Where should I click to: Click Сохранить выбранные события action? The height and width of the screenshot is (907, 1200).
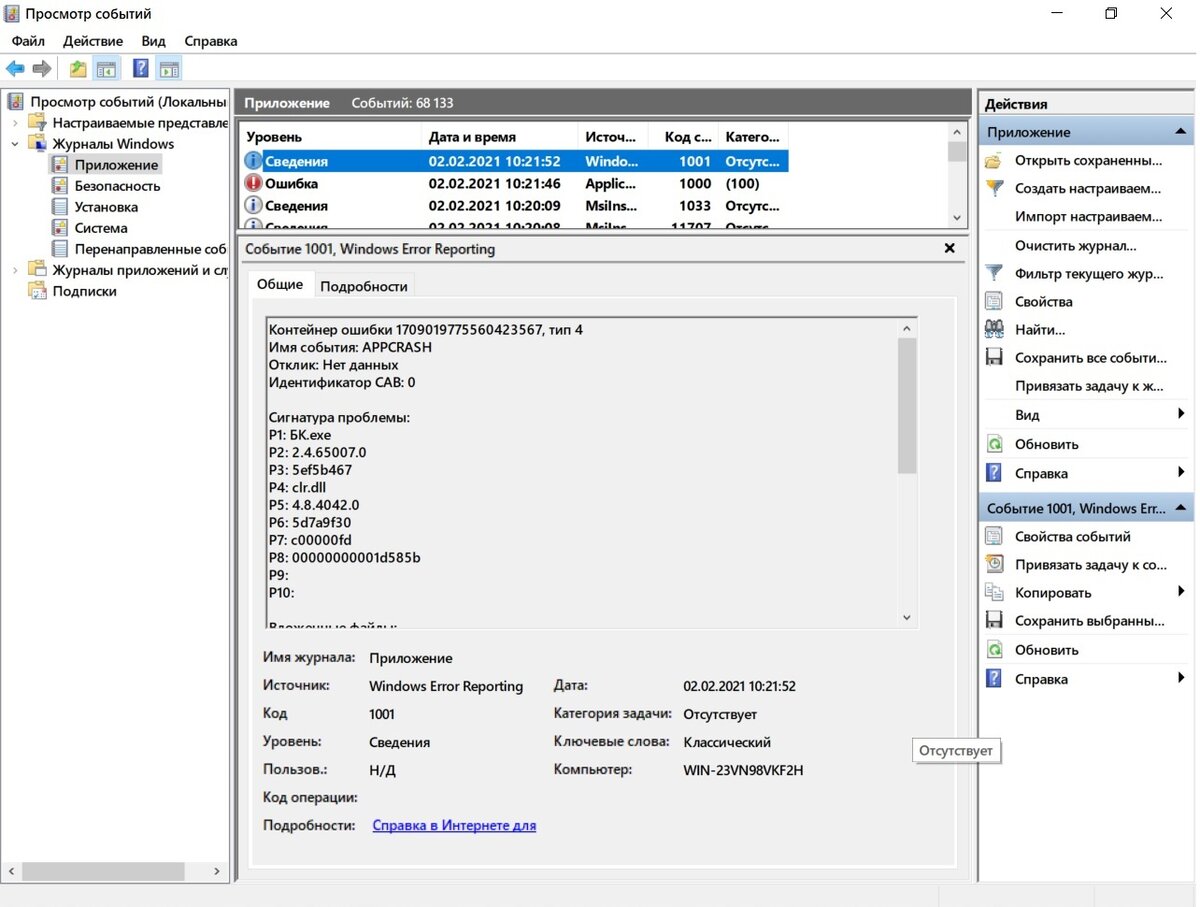pyautogui.click(x=1088, y=620)
